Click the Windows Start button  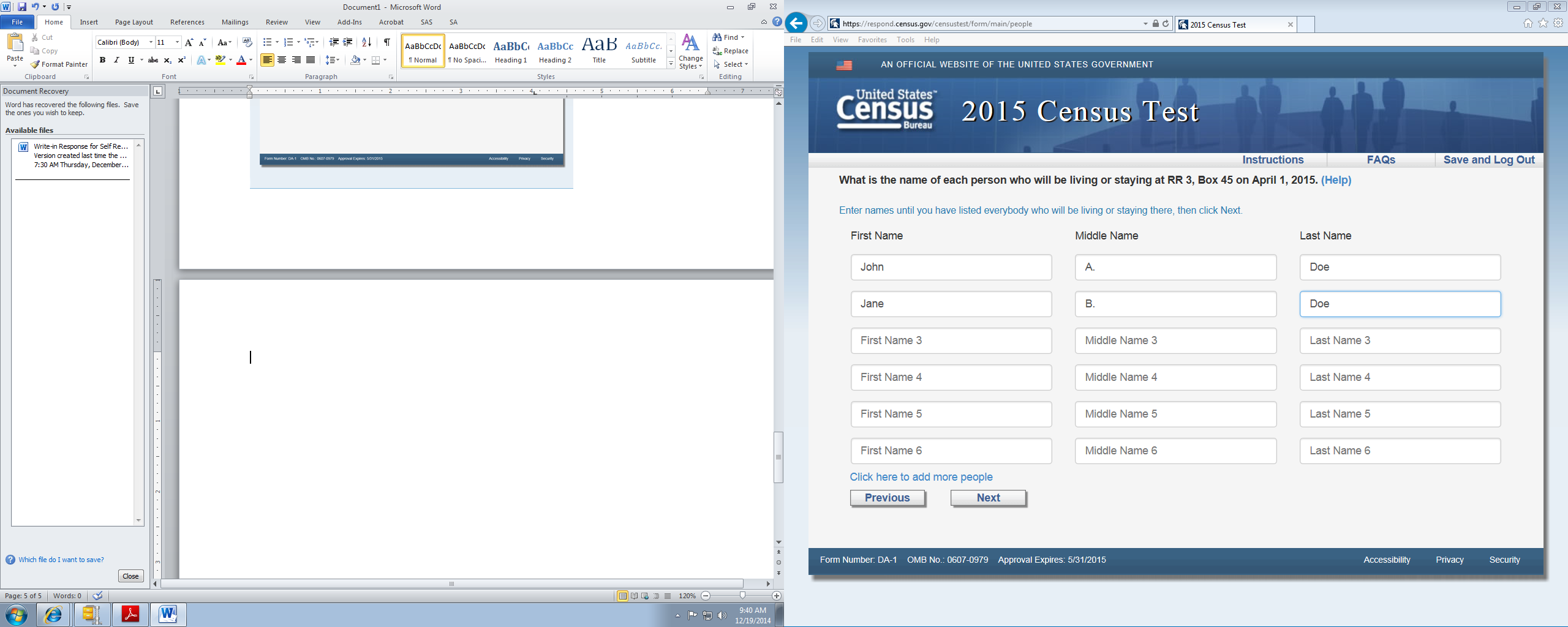pos(17,614)
